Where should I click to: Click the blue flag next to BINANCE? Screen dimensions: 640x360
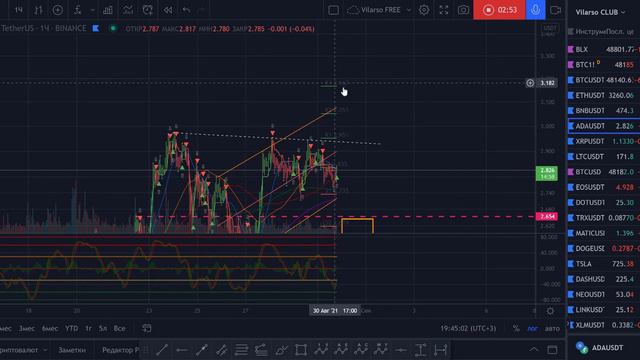point(96,28)
